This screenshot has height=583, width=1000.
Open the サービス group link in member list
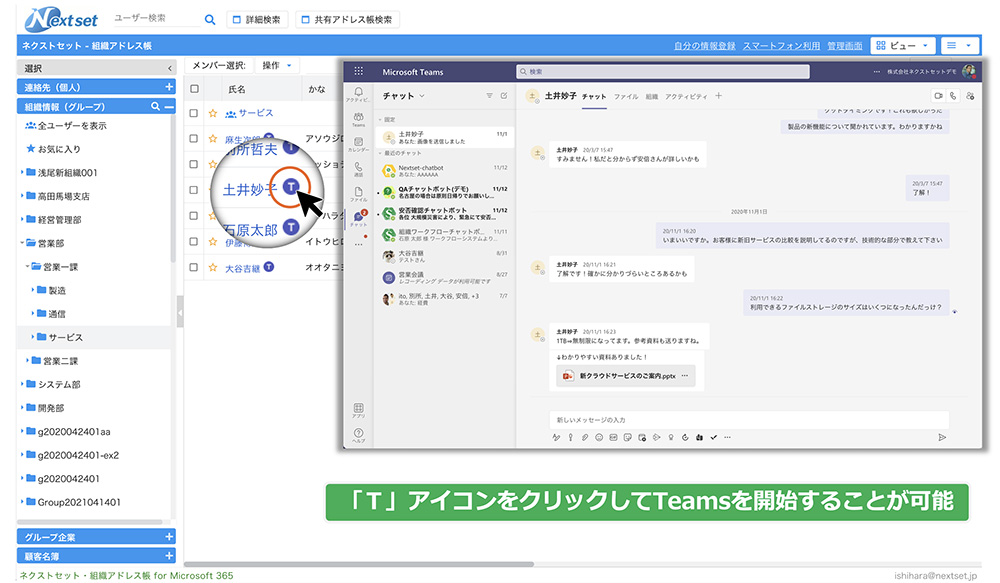coord(256,113)
